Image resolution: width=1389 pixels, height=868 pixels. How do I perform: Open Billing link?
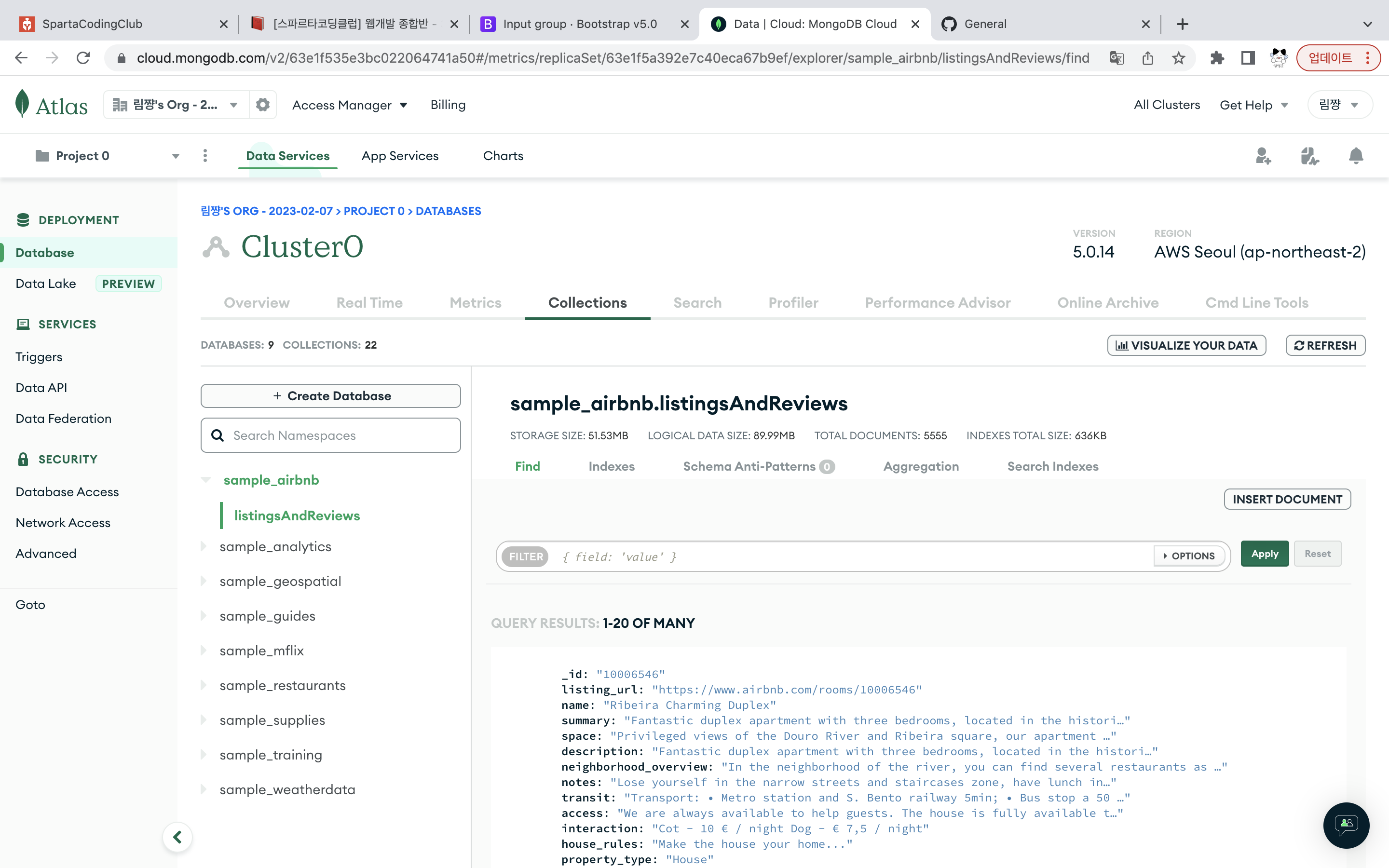coord(448,105)
